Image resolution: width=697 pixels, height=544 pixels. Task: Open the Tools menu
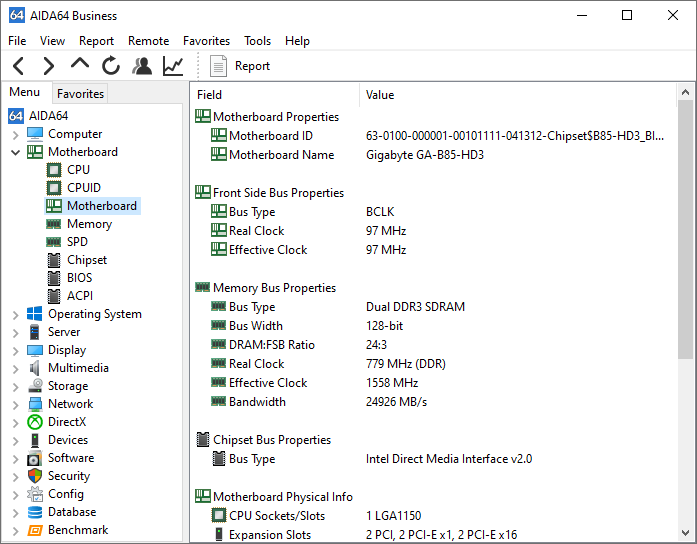tap(257, 41)
